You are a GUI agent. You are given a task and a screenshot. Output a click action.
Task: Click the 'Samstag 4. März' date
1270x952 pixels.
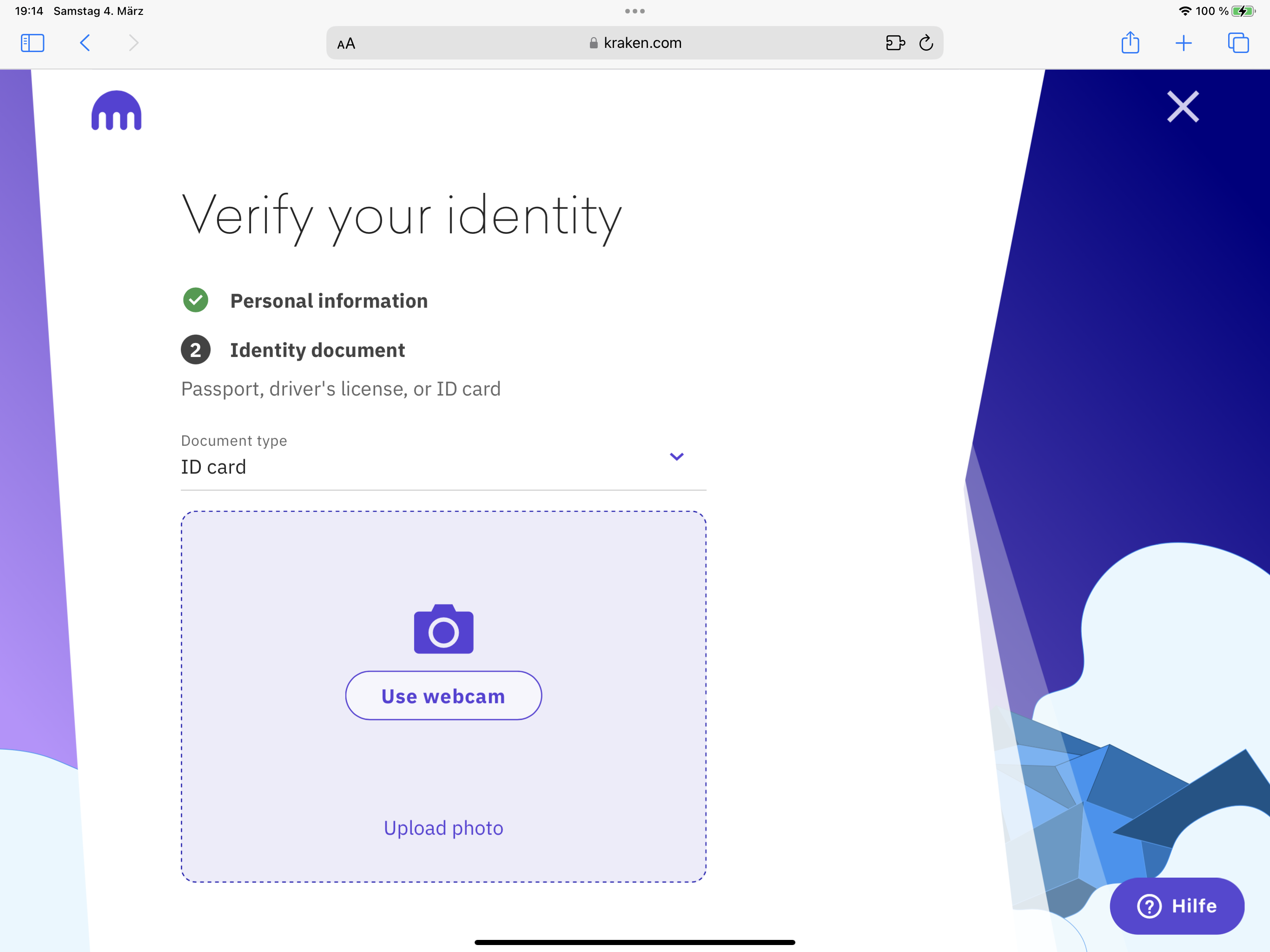pyautogui.click(x=98, y=11)
